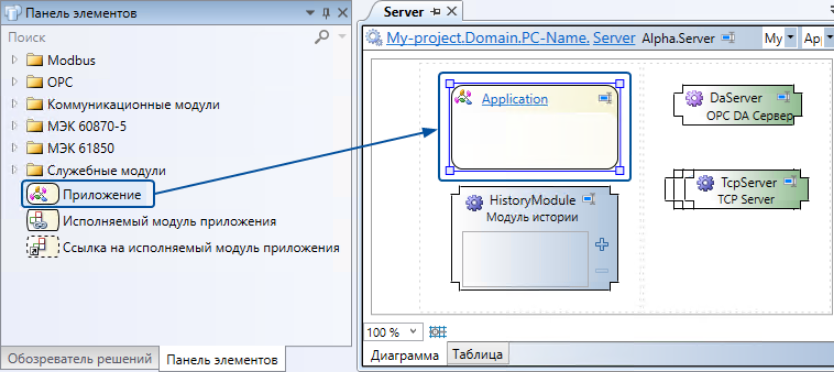The width and height of the screenshot is (834, 372).
Task: Click the МЭК 61850 folder icon
Action: [35, 148]
